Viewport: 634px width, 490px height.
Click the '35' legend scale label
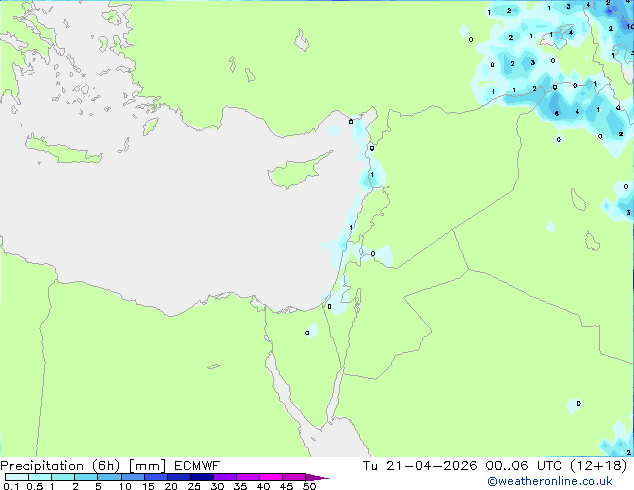(240, 486)
